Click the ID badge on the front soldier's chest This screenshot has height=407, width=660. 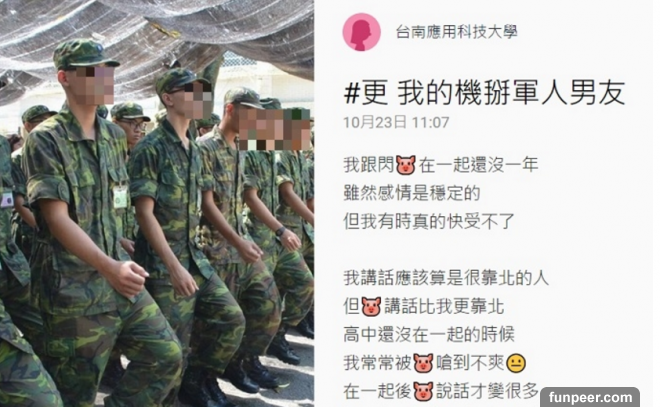click(x=120, y=197)
